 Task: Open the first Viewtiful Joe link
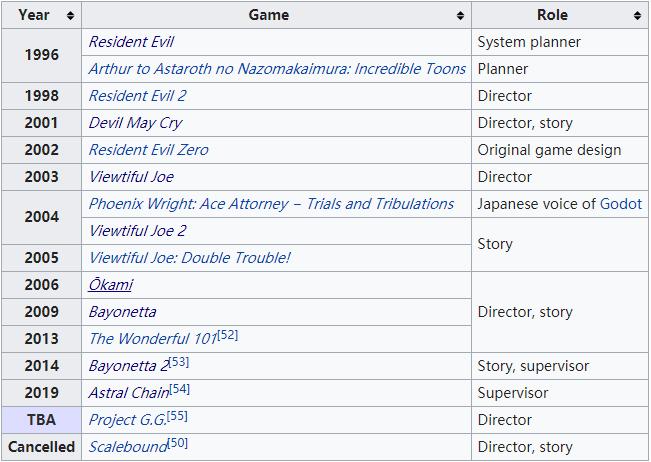[131, 177]
